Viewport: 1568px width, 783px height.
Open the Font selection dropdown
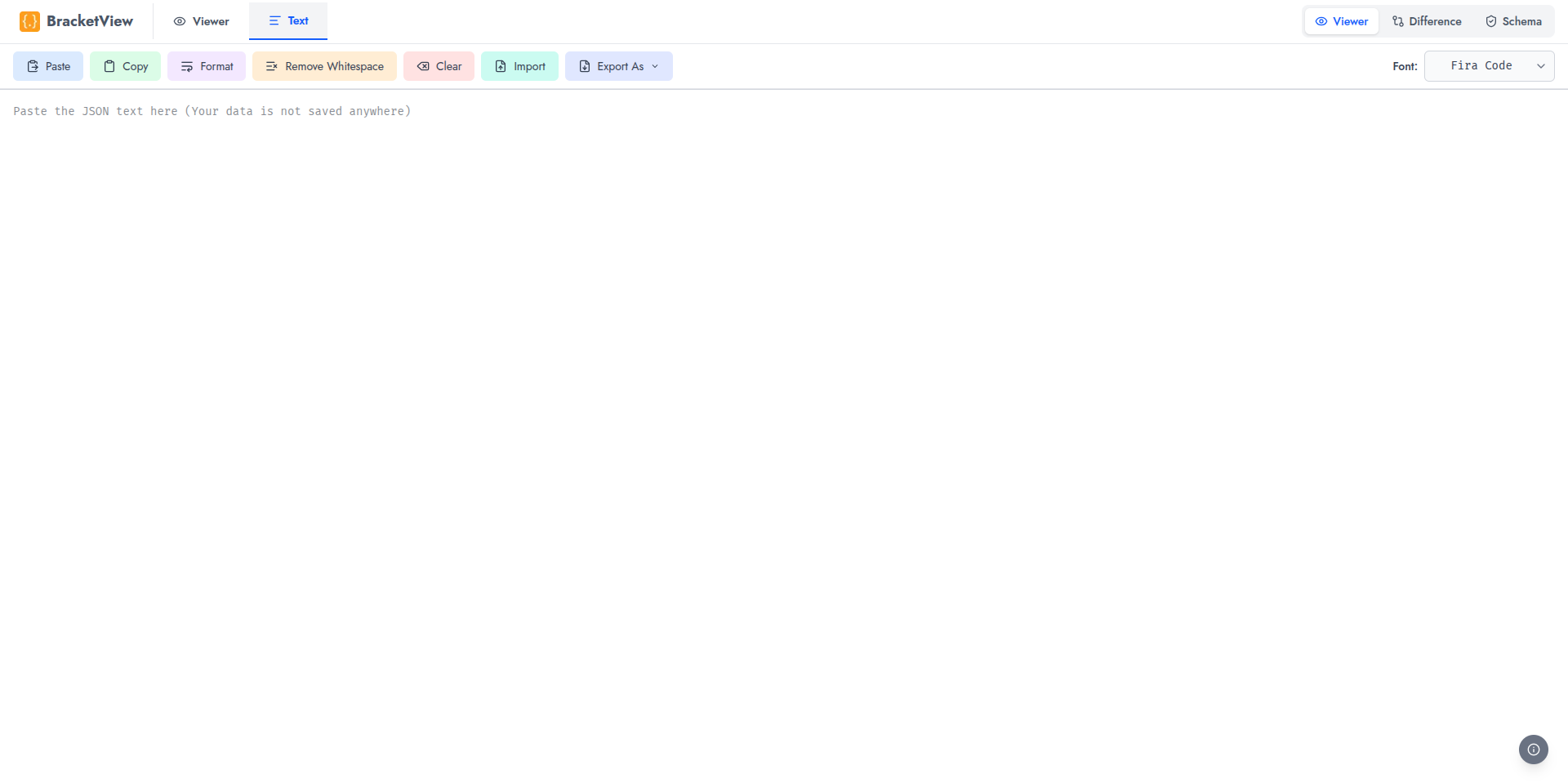[1490, 65]
